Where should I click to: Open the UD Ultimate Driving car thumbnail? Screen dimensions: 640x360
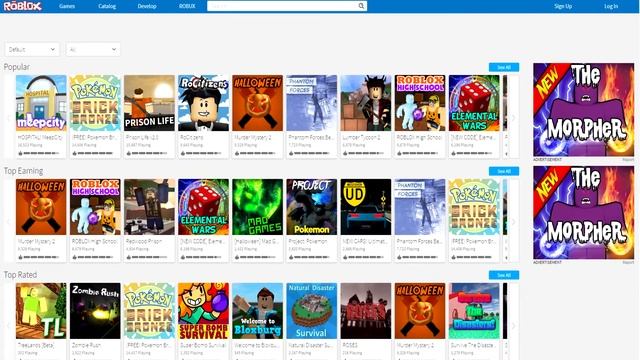click(x=366, y=207)
